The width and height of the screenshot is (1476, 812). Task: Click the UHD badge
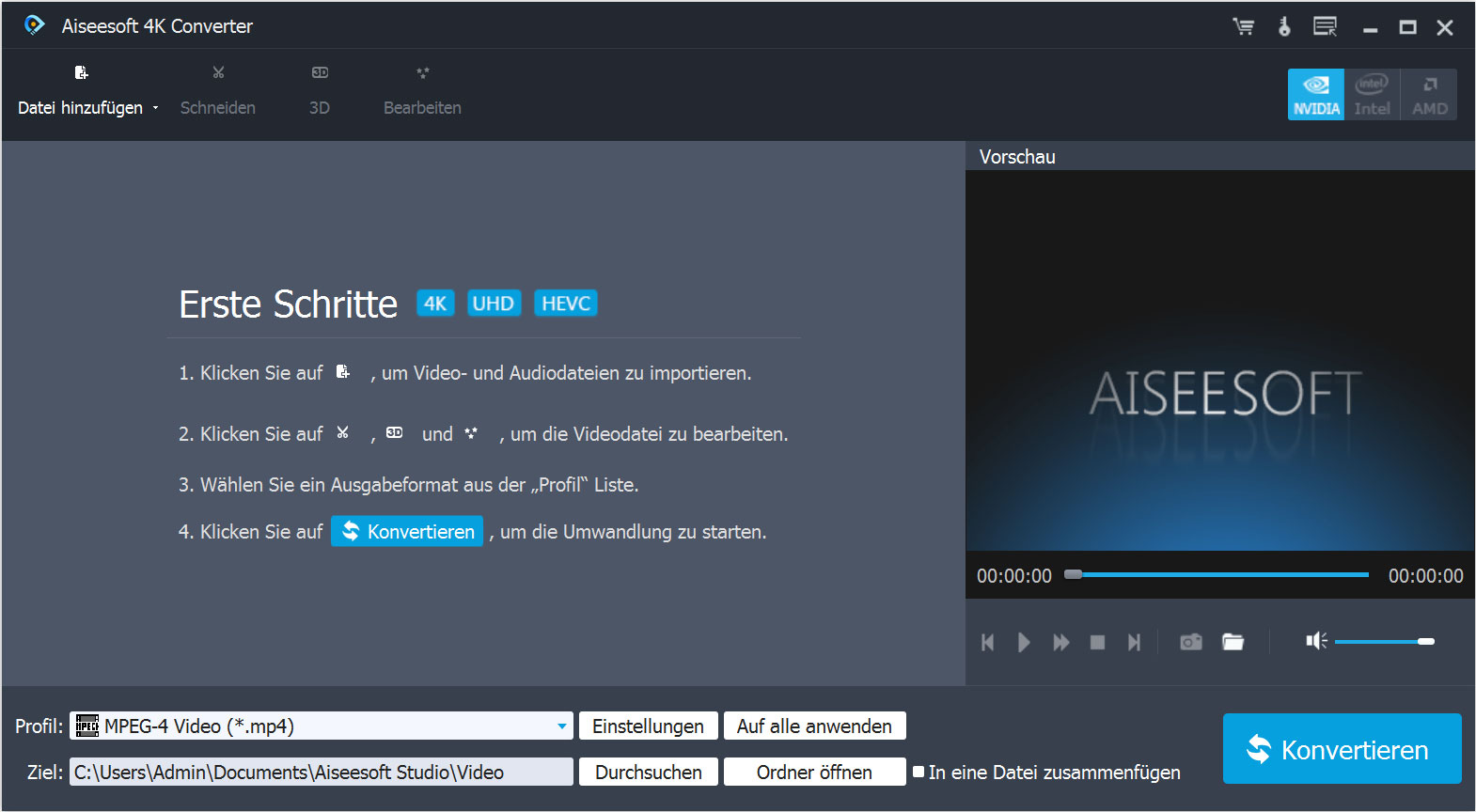pos(494,304)
